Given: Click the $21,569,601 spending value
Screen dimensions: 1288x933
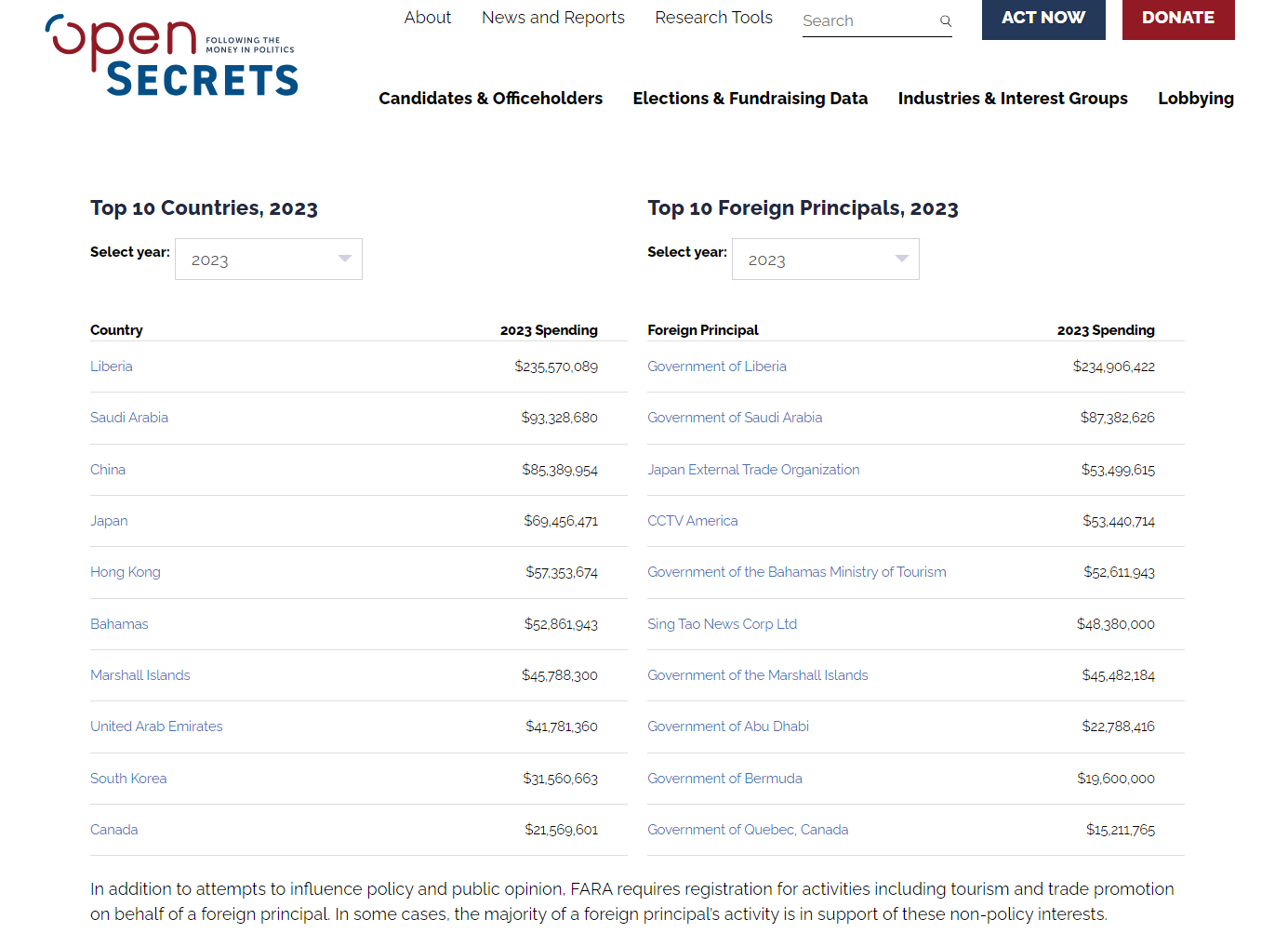Looking at the screenshot, I should click(x=561, y=830).
